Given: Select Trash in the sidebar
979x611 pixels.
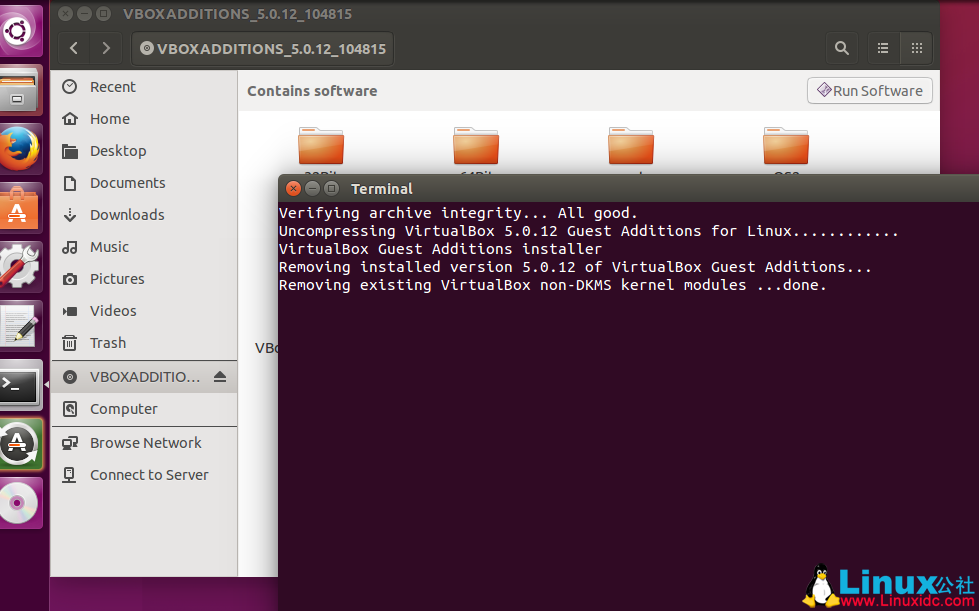Looking at the screenshot, I should (107, 343).
